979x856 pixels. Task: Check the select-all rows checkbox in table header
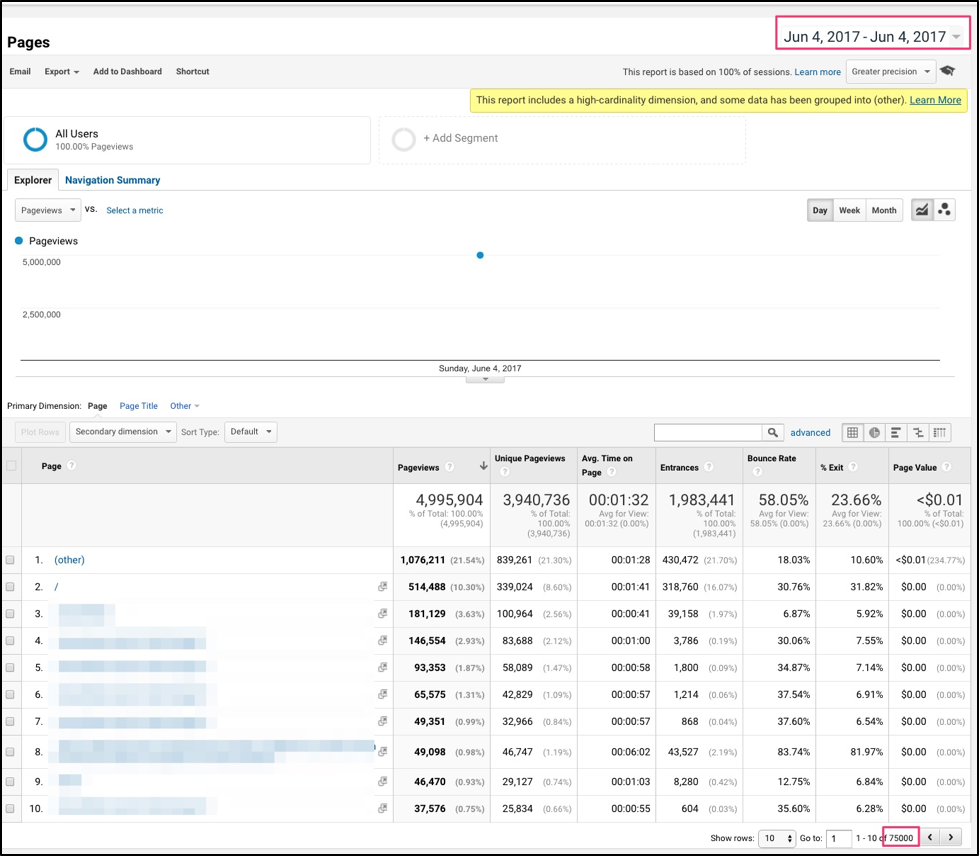tap(12, 466)
